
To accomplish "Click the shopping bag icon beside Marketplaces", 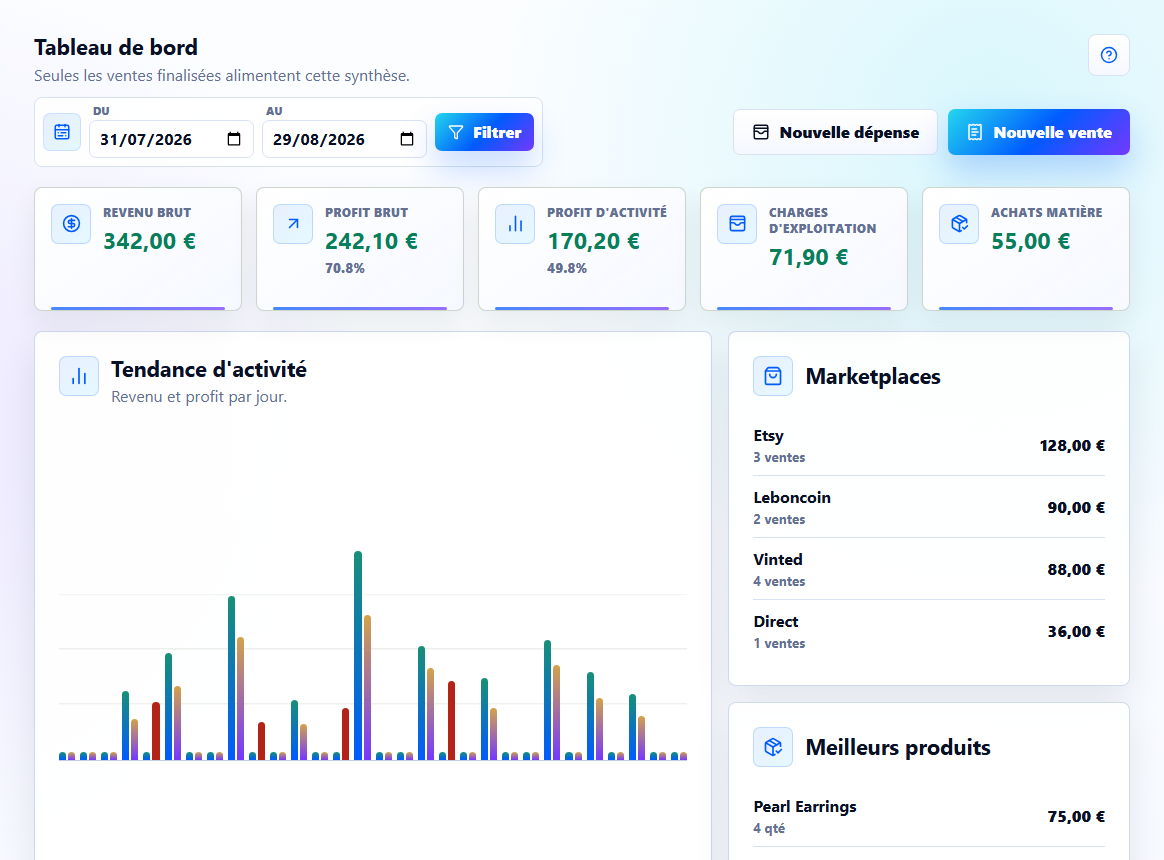I will click(773, 376).
